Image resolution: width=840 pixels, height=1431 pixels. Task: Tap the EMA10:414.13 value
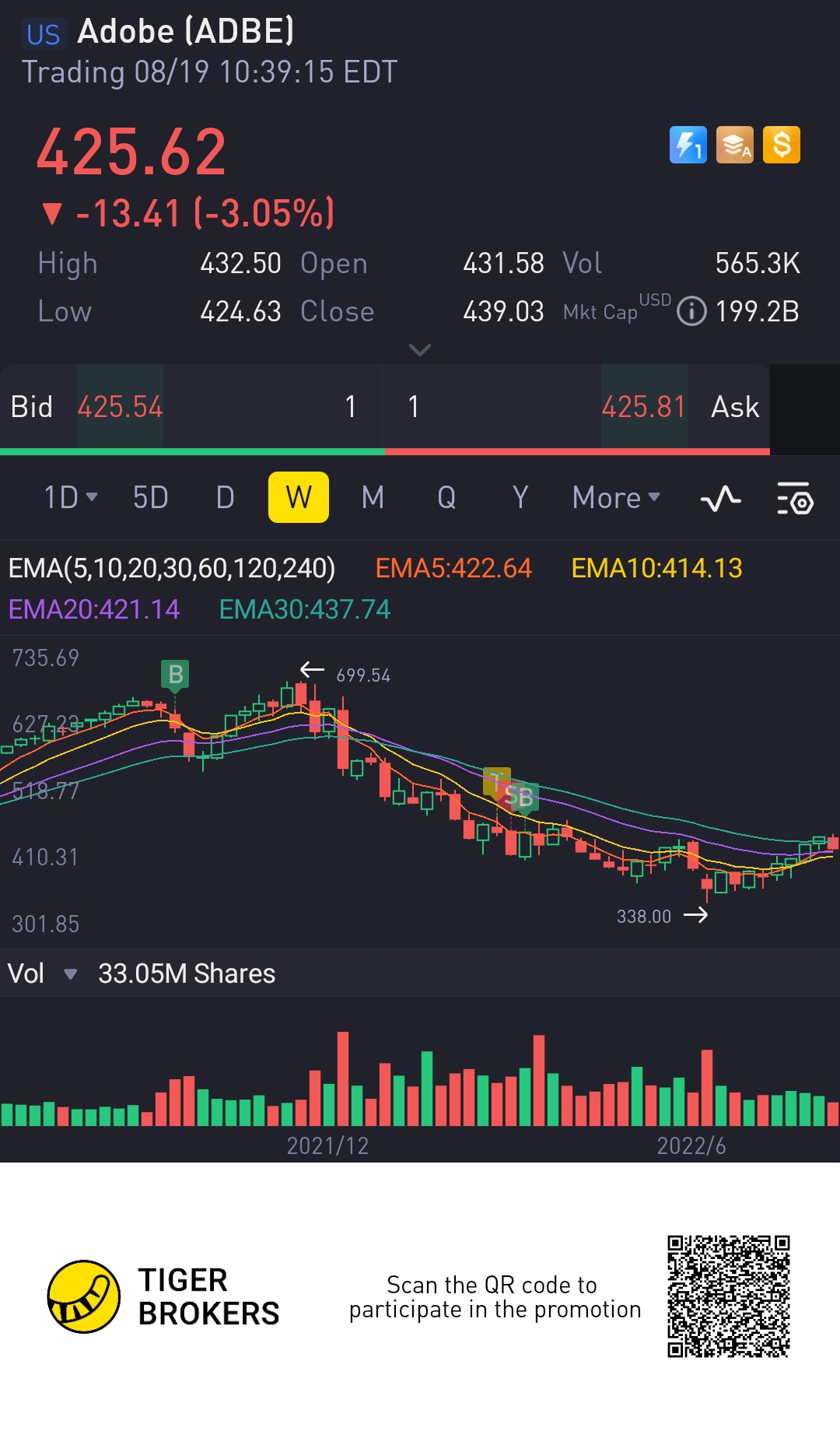coord(656,568)
